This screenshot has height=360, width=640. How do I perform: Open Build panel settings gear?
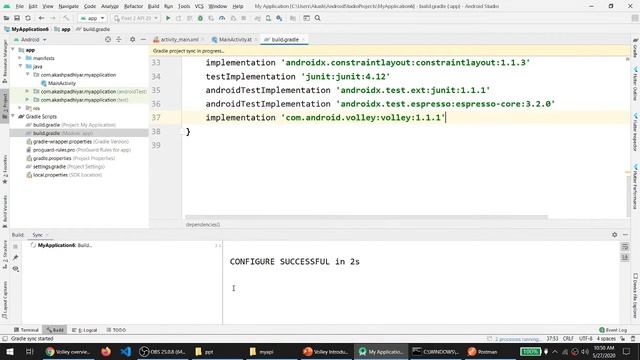pos(614,235)
